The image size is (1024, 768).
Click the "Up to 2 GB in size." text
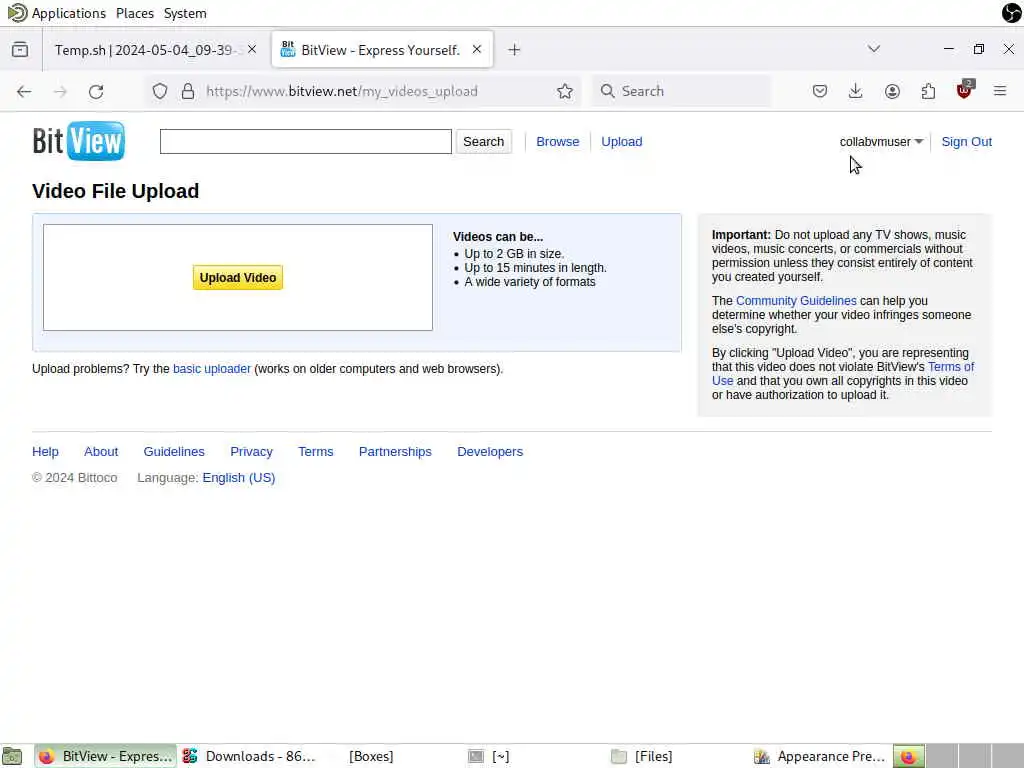point(514,254)
